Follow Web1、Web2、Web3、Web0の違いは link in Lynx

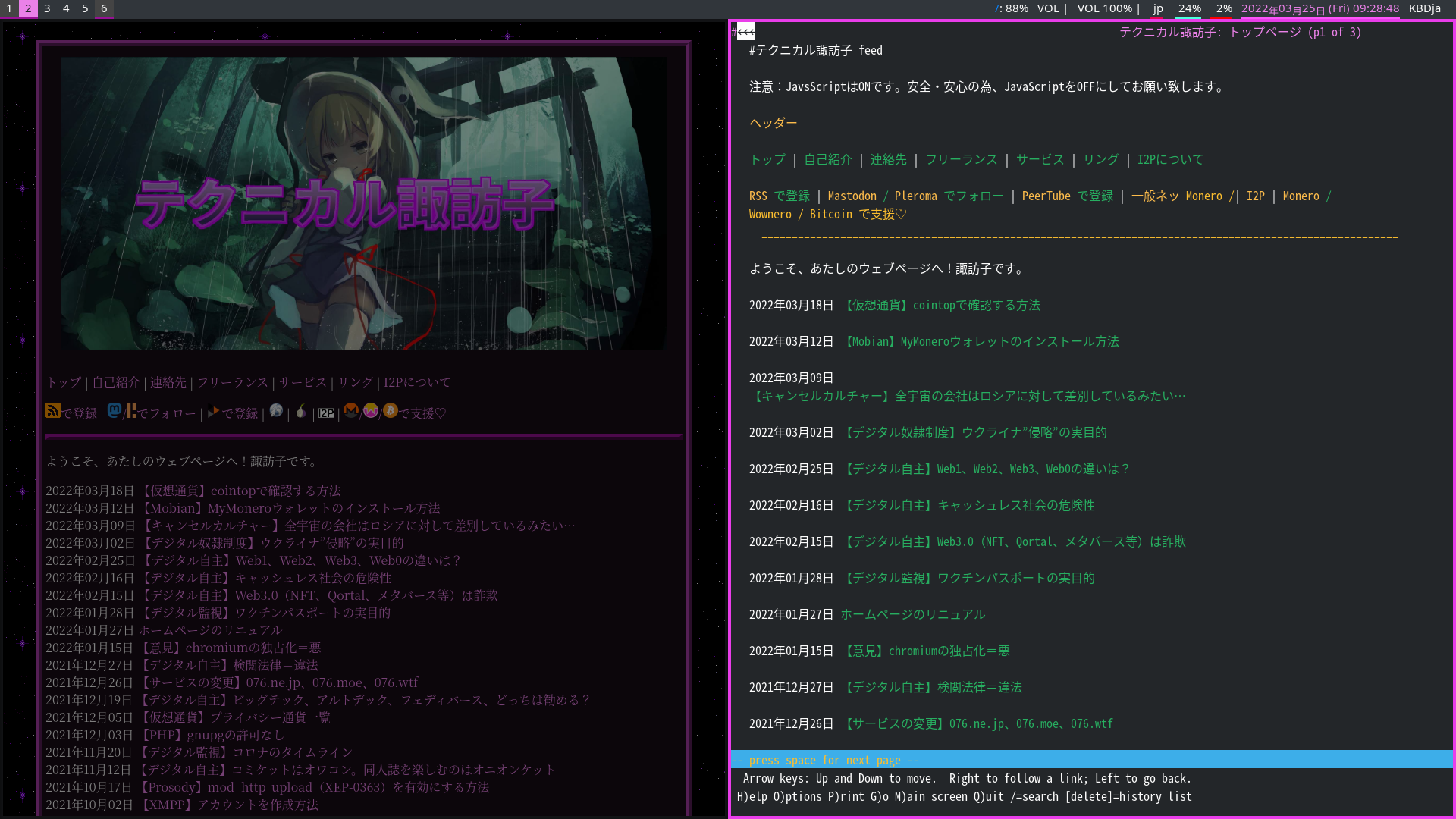(x=986, y=469)
